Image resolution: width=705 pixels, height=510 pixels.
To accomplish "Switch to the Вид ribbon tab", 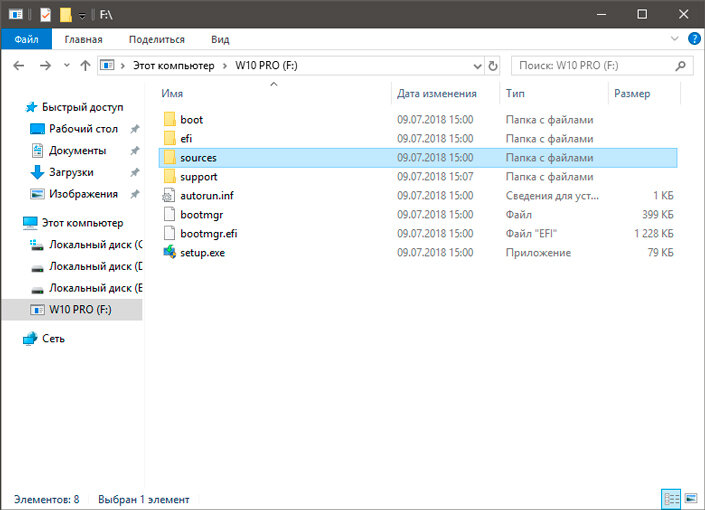I will pos(220,39).
